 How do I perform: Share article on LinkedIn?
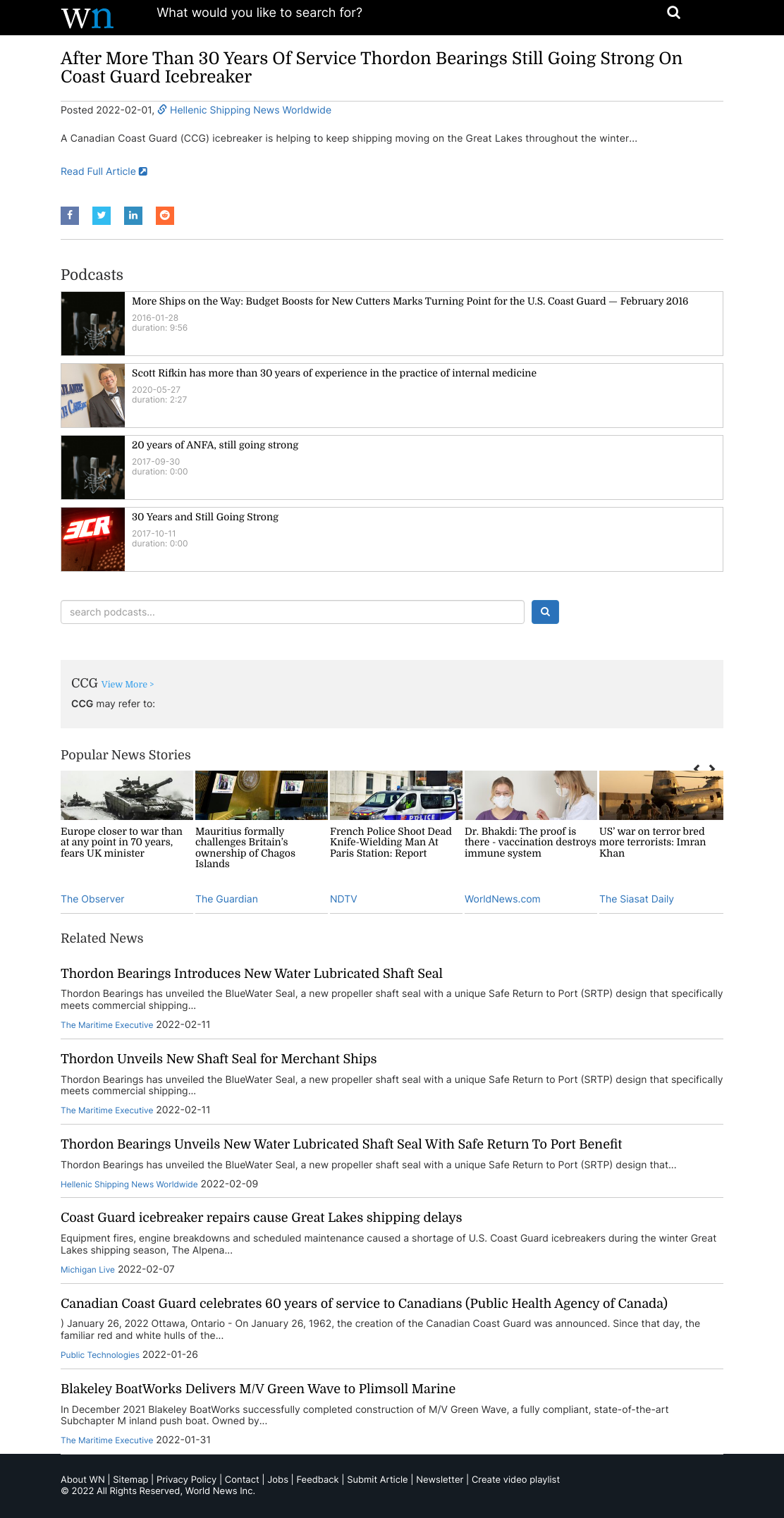(133, 216)
